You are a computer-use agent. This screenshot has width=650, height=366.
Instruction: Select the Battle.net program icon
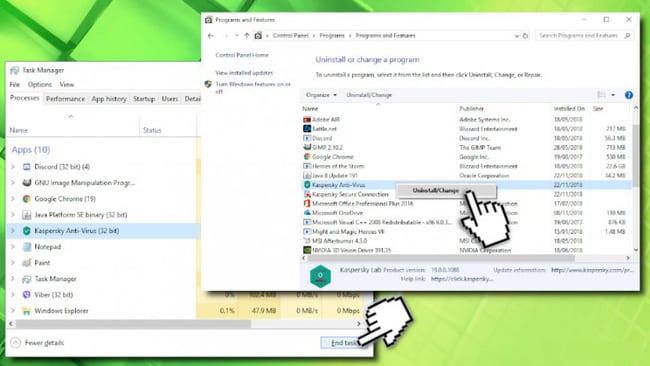coord(307,129)
